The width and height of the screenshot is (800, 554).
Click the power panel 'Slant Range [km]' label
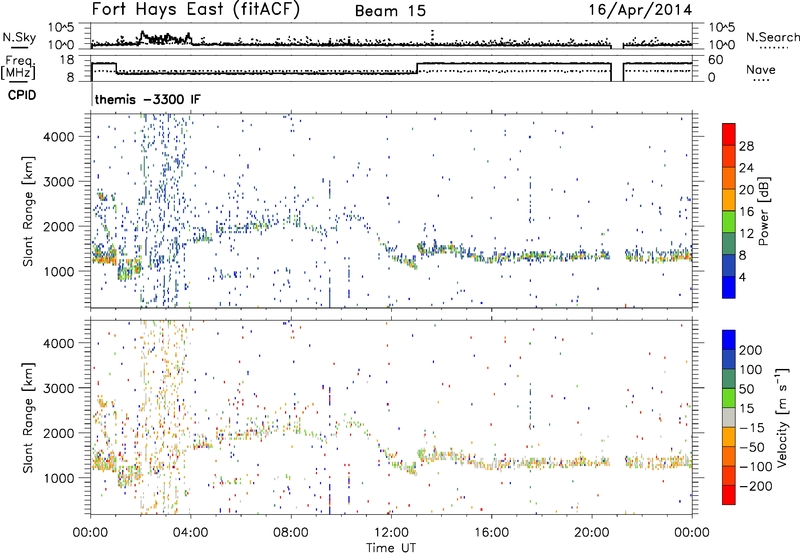(x=29, y=211)
